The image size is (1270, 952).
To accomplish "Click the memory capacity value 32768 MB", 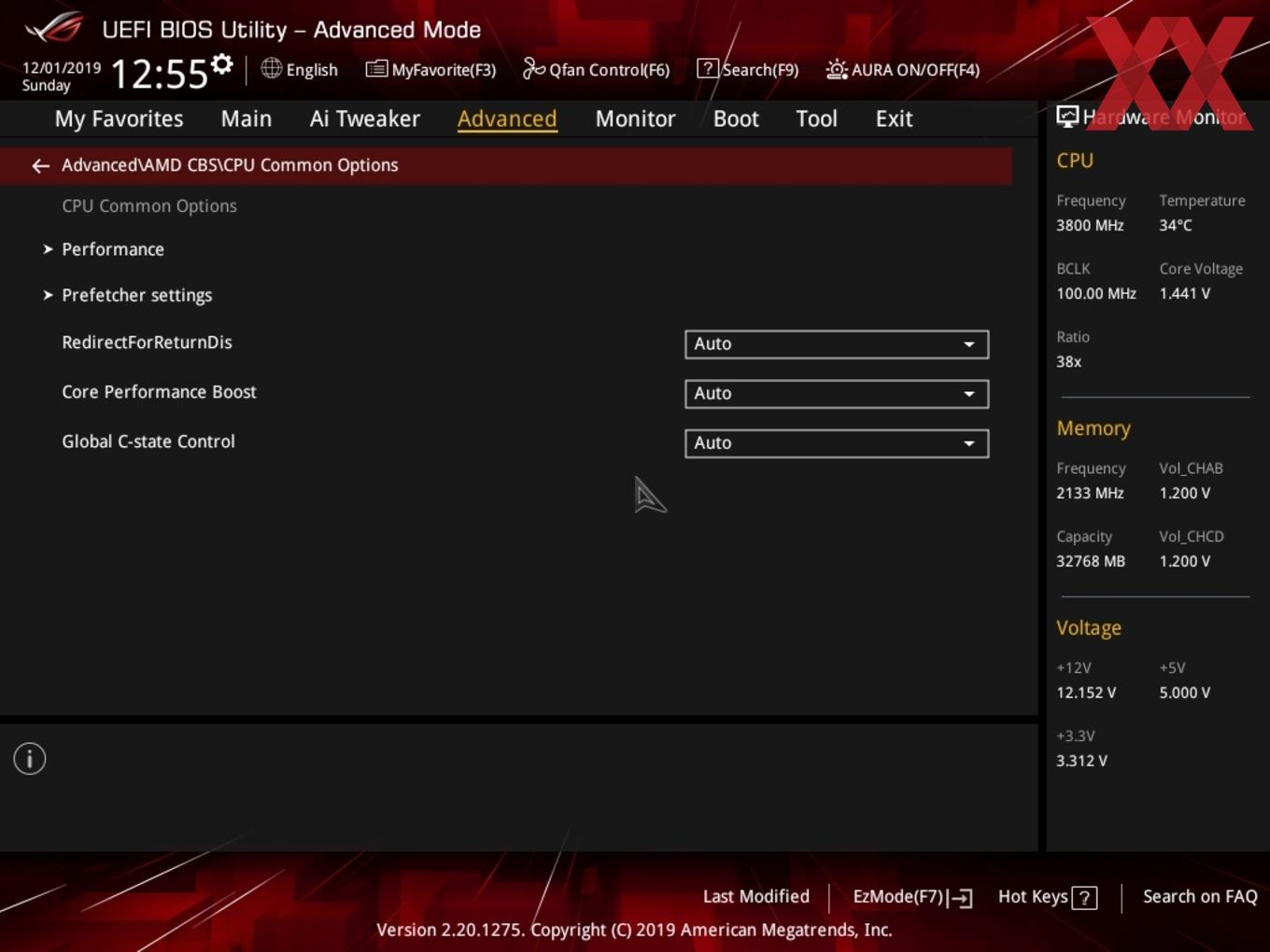I will (1091, 561).
